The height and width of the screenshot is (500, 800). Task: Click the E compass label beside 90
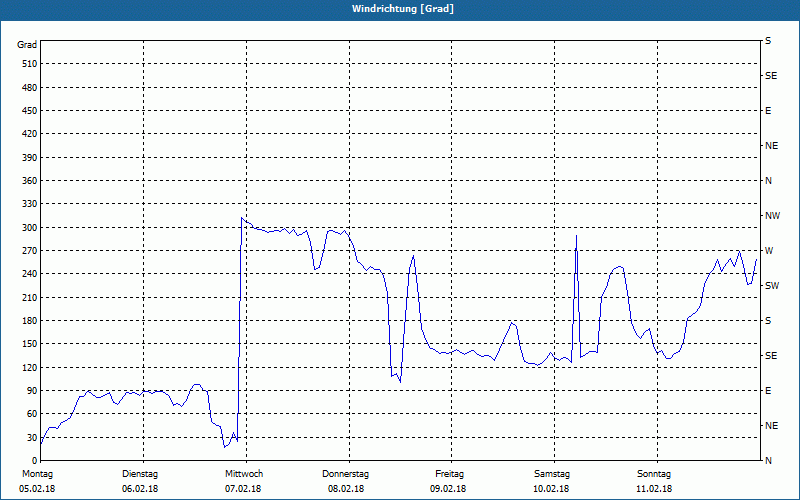coord(768,391)
